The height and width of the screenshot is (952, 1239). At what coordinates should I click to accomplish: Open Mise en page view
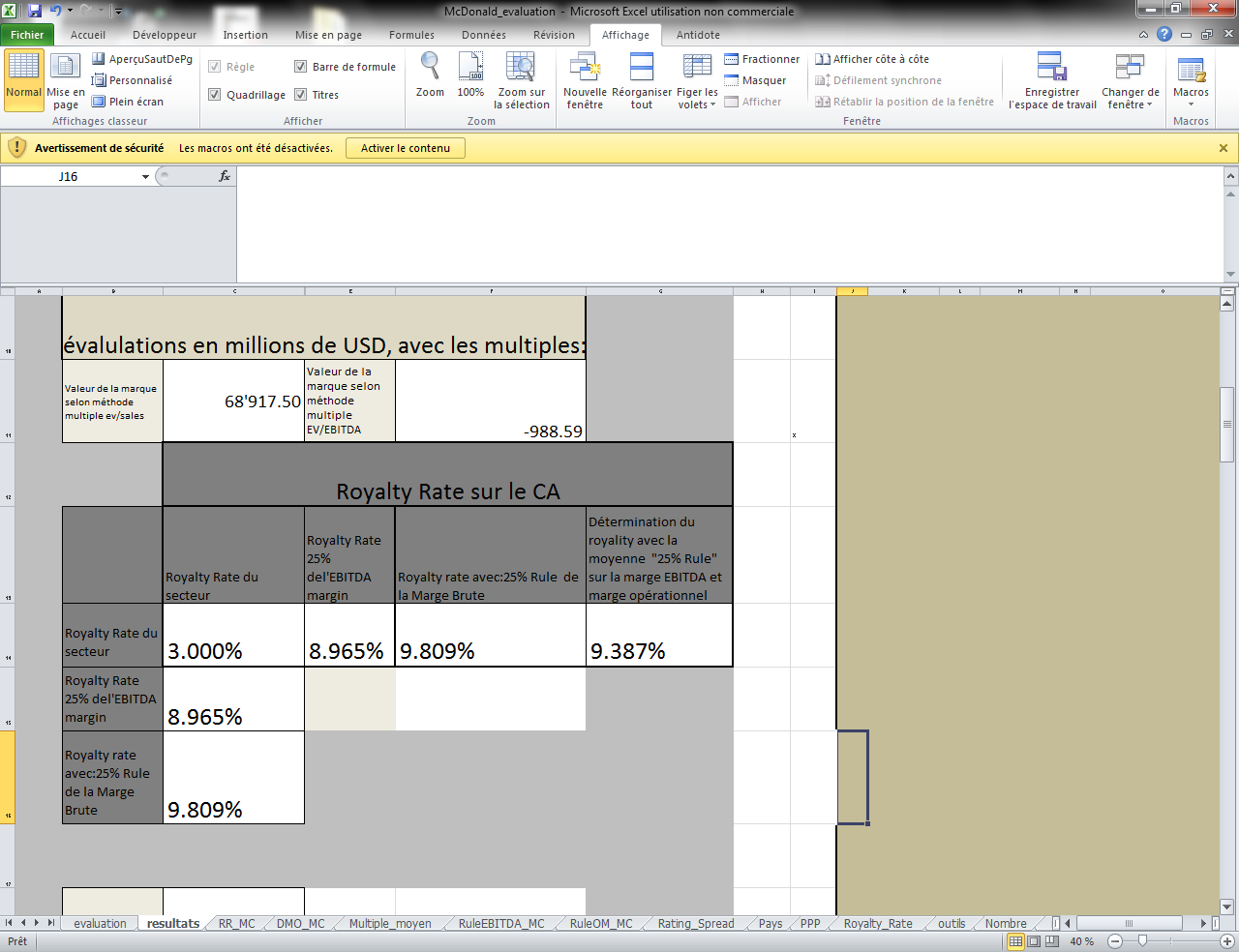[x=66, y=79]
